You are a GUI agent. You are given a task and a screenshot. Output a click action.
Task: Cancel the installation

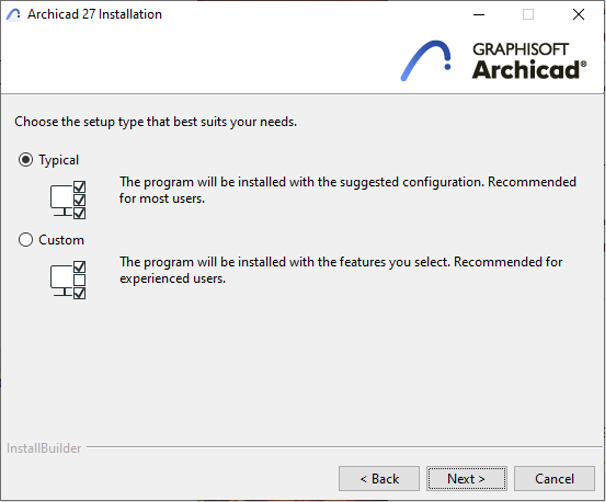[554, 478]
